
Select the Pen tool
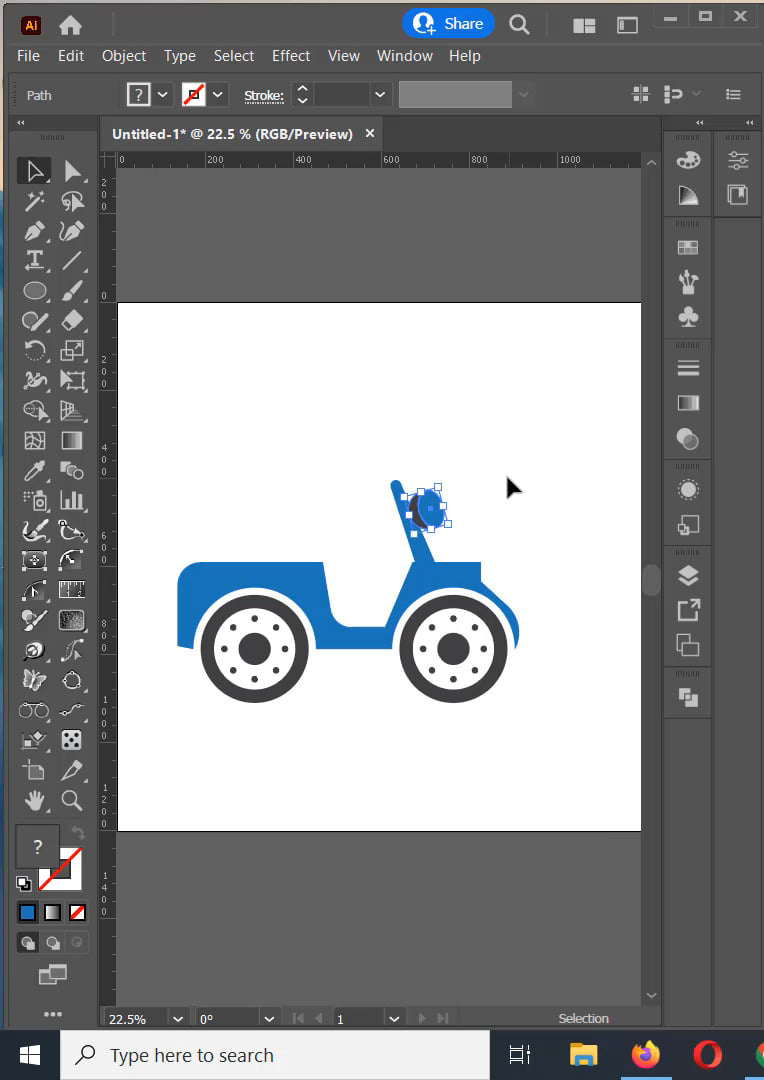(x=34, y=231)
